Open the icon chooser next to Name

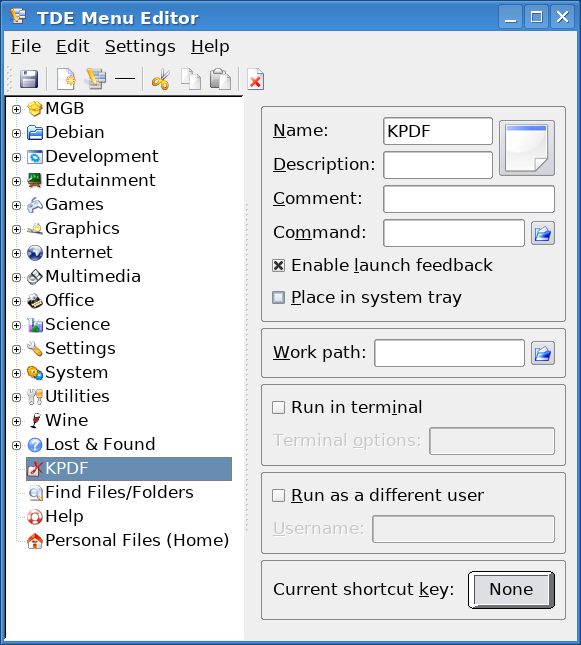coord(527,148)
